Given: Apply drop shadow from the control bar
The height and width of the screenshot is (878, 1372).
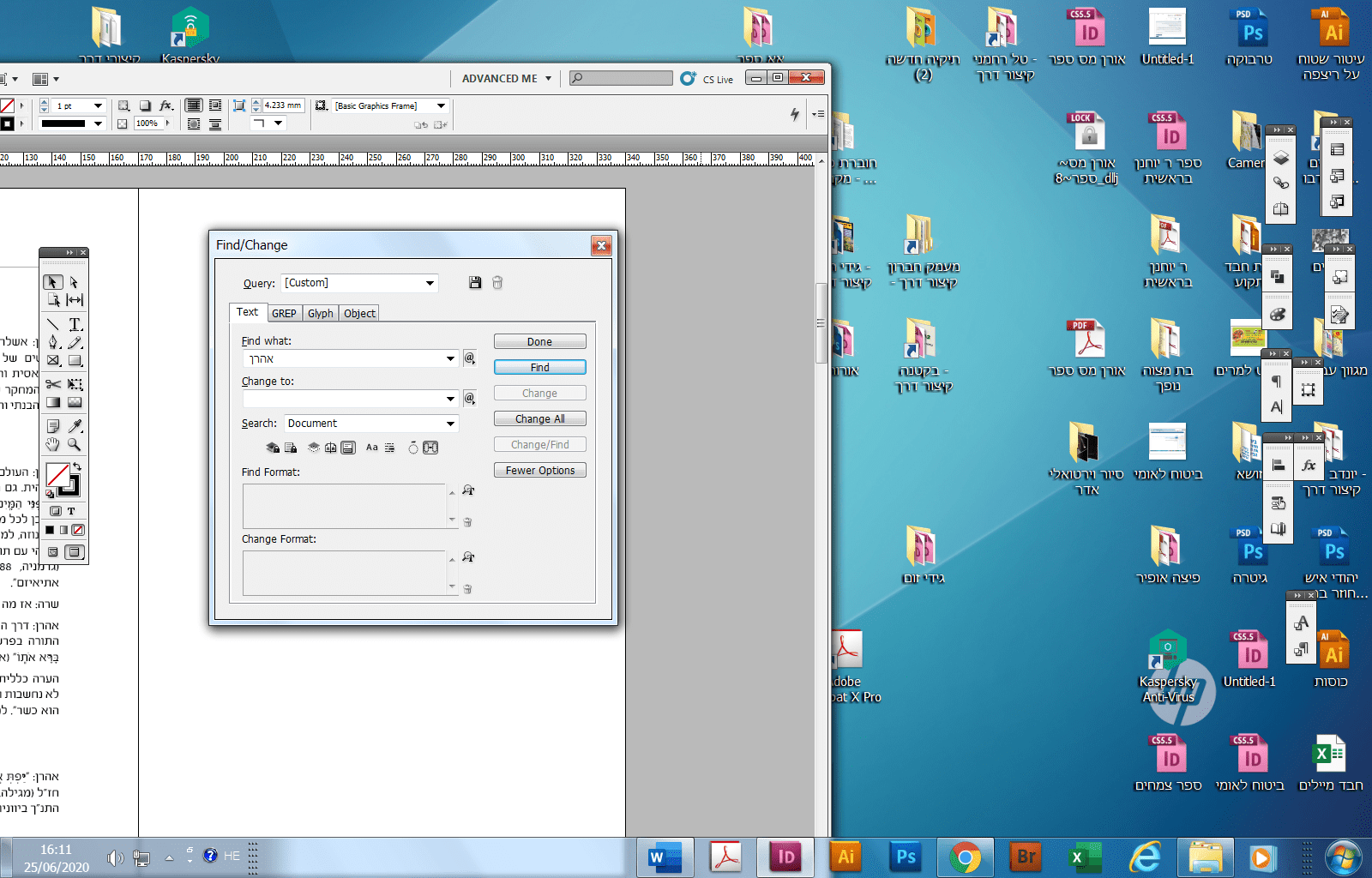Looking at the screenshot, I should click(x=145, y=105).
